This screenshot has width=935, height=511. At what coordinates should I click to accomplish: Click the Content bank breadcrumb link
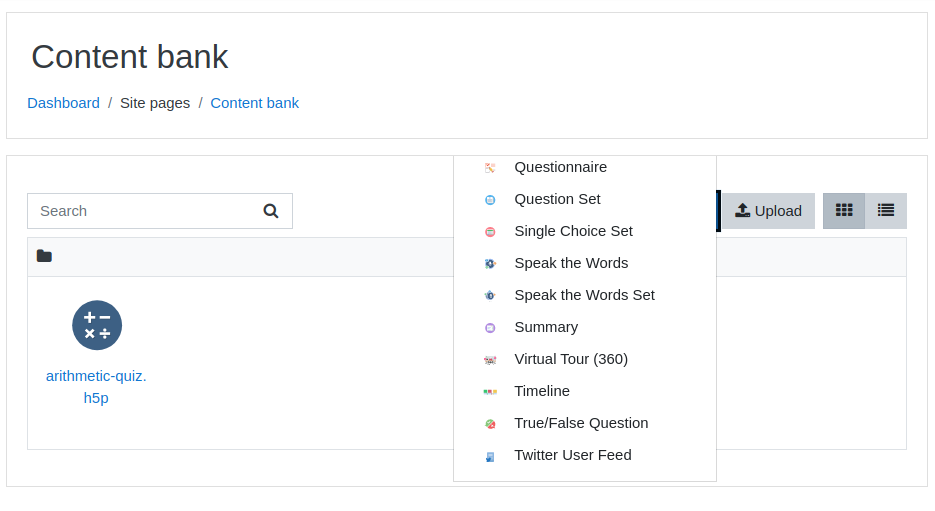pos(255,103)
